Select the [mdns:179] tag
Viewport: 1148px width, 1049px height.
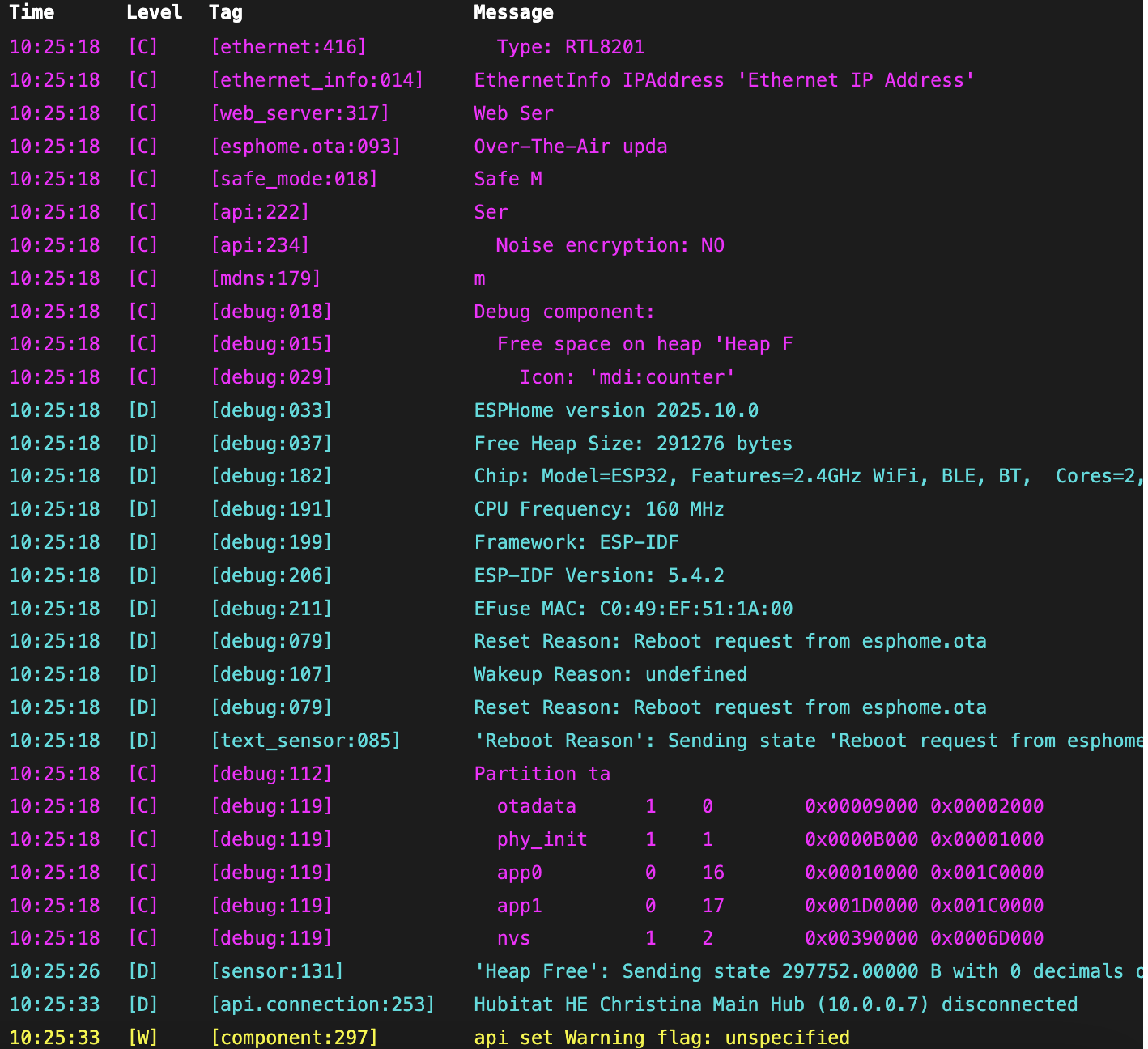[266, 278]
